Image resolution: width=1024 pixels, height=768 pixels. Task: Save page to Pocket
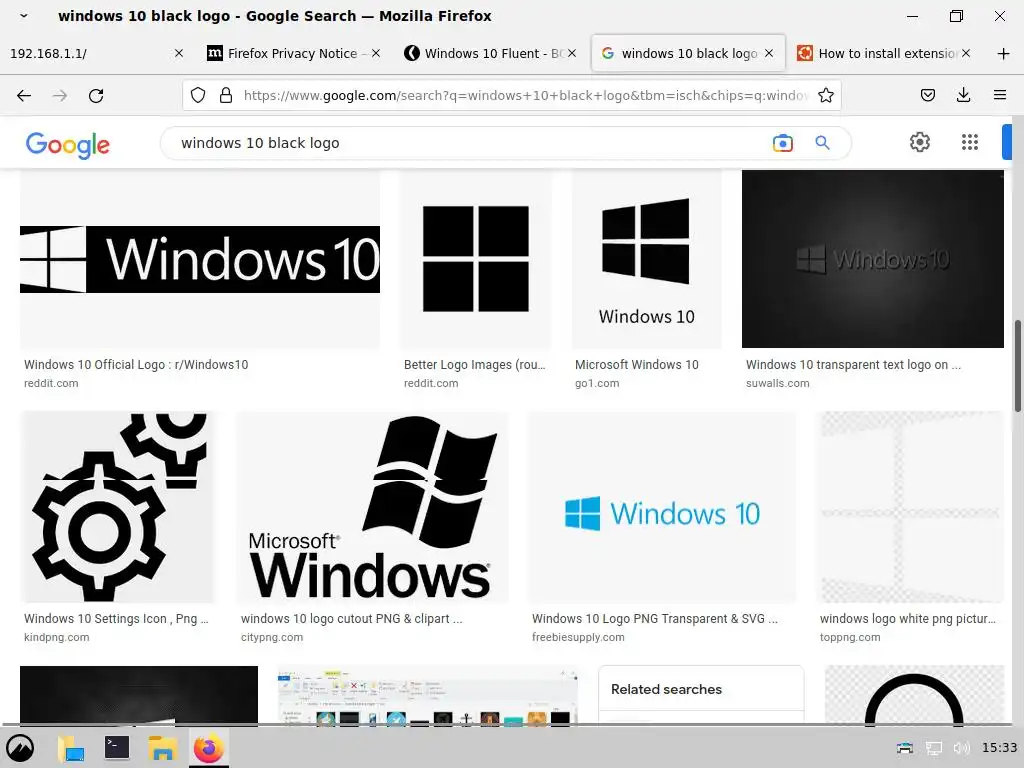pos(927,95)
